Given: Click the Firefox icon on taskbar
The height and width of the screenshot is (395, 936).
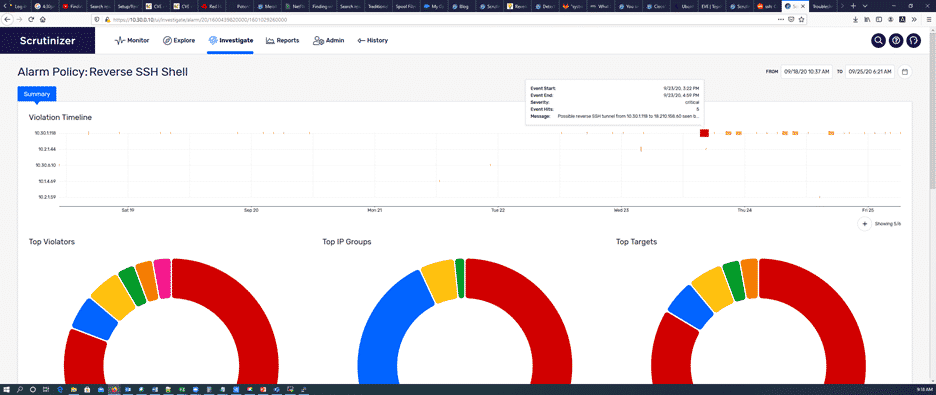Looking at the screenshot, I should tap(114, 389).
